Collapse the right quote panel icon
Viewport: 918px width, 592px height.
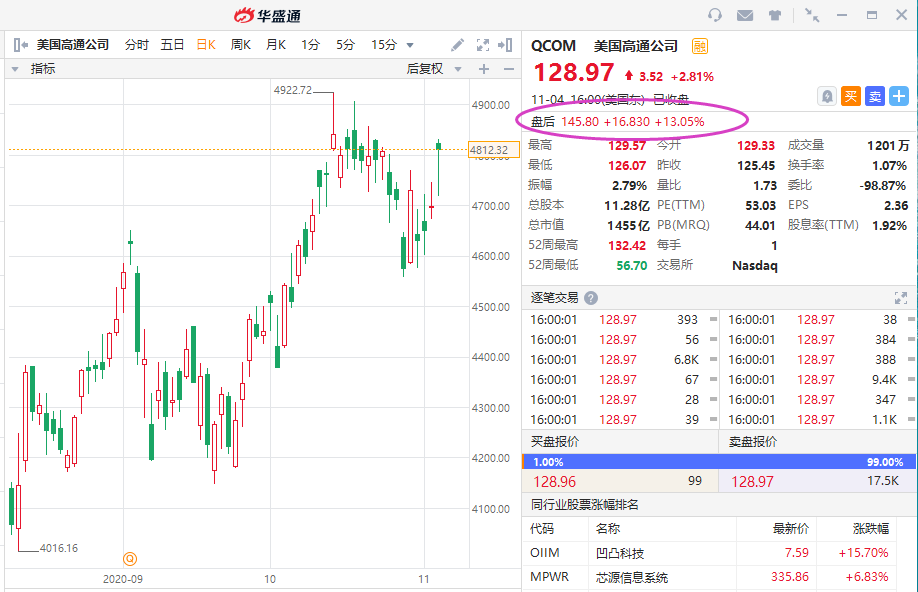pyautogui.click(x=505, y=45)
